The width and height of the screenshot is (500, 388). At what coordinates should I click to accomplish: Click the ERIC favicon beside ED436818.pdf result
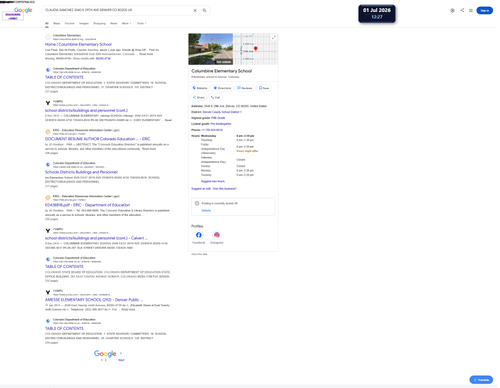(x=48, y=198)
